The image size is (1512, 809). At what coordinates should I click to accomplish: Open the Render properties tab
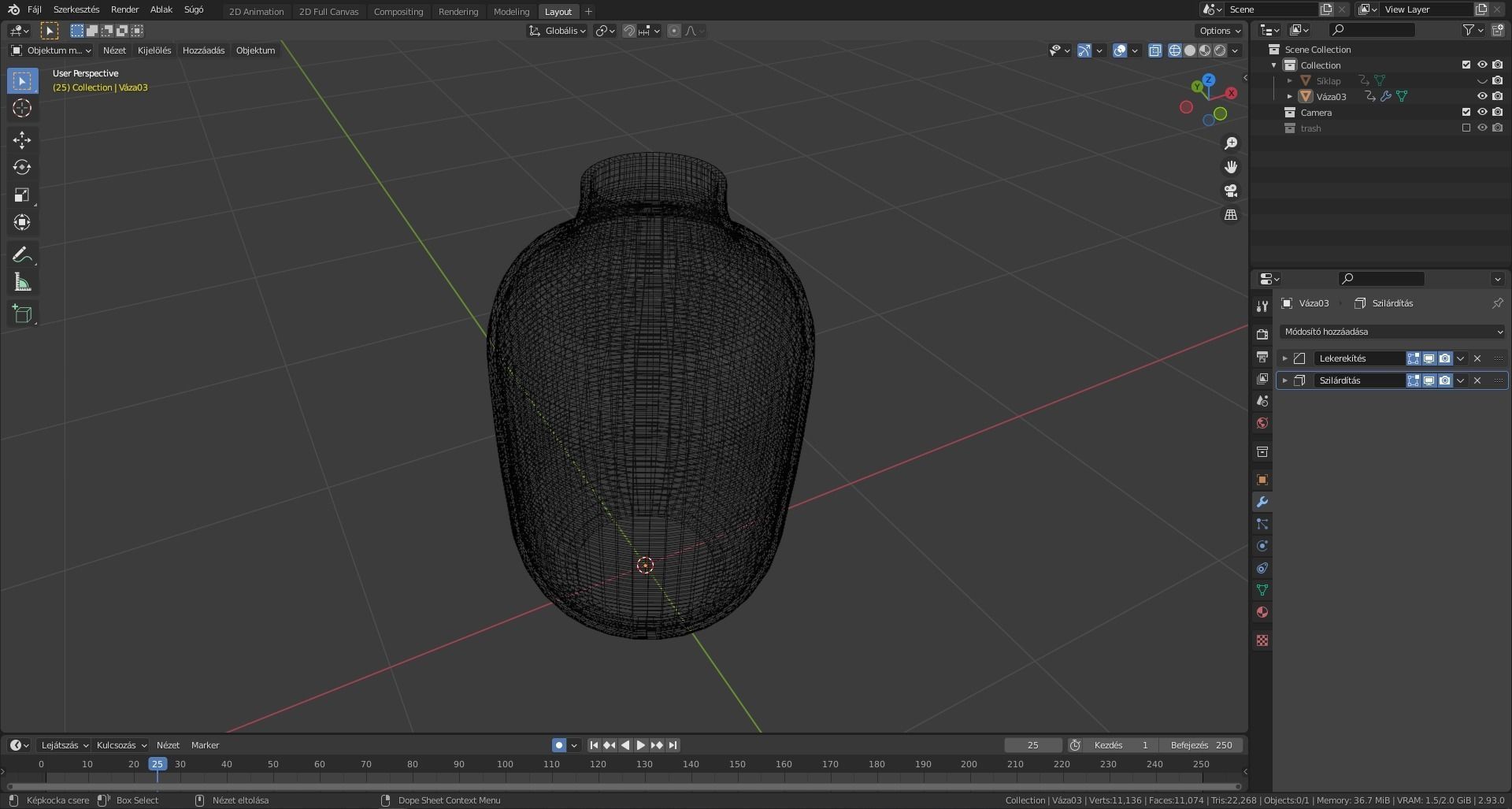tap(1262, 335)
